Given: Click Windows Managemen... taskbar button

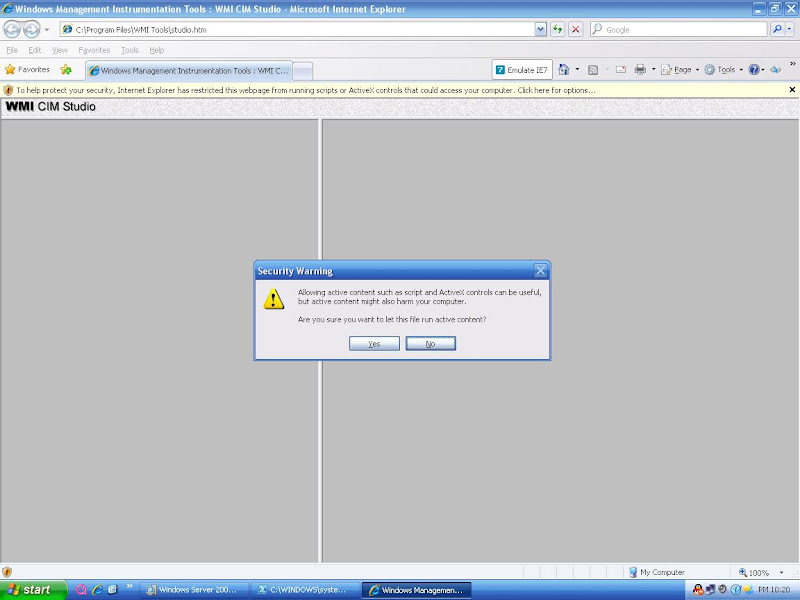Looking at the screenshot, I should point(417,590).
